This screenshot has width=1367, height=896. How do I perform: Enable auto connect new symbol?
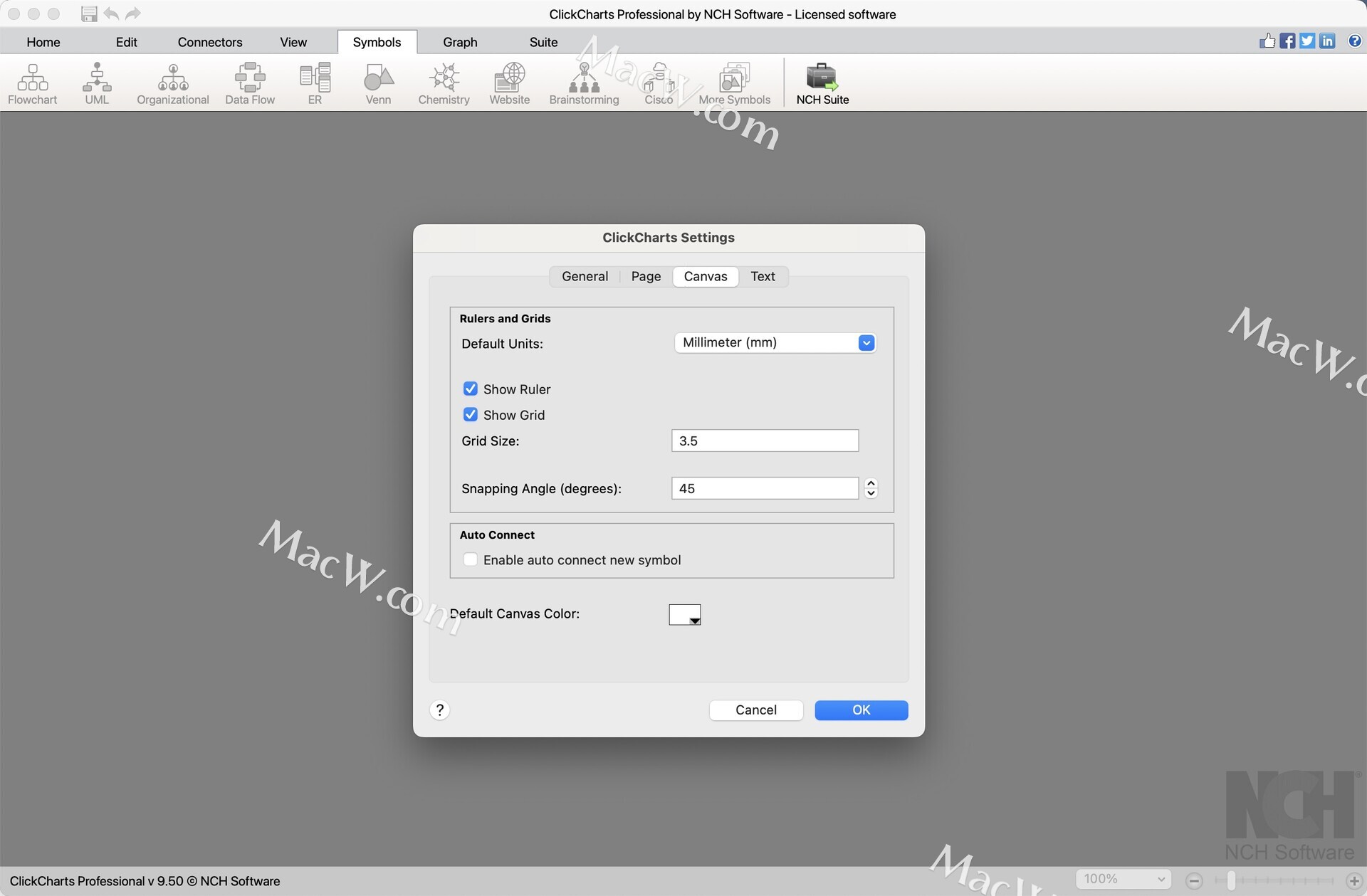tap(471, 559)
